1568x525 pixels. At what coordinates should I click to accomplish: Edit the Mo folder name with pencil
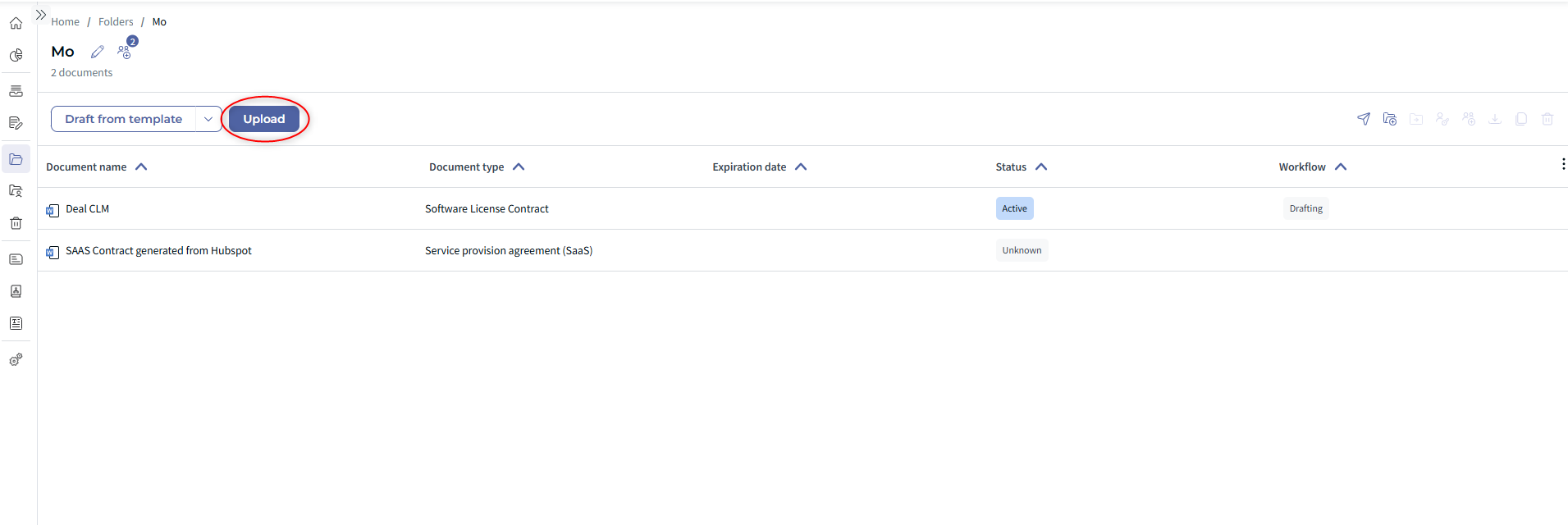click(x=98, y=52)
